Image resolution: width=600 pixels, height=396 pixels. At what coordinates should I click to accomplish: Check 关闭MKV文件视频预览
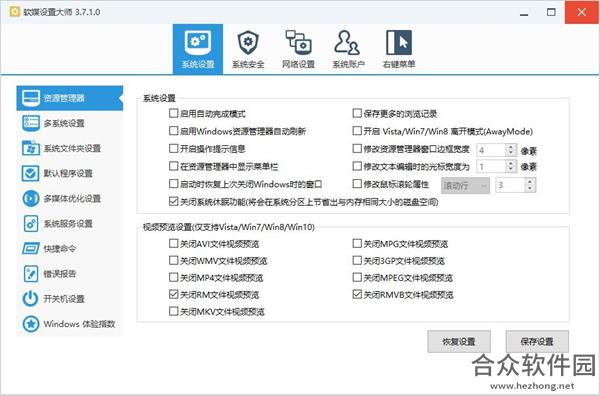(x=173, y=311)
